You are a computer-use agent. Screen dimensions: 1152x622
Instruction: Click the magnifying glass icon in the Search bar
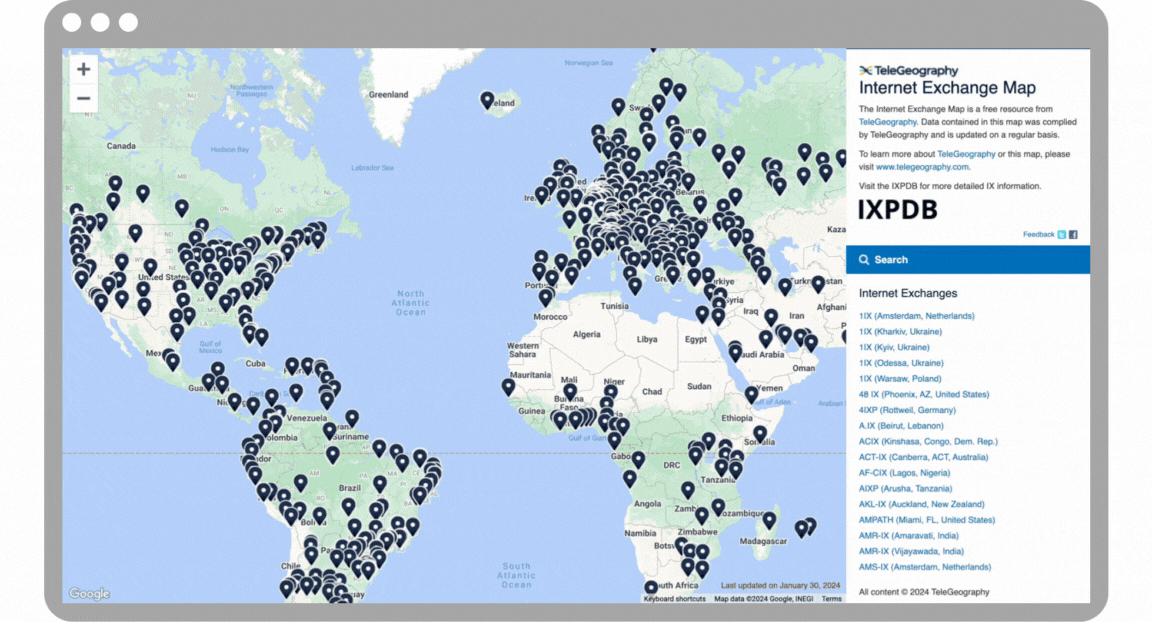point(864,259)
